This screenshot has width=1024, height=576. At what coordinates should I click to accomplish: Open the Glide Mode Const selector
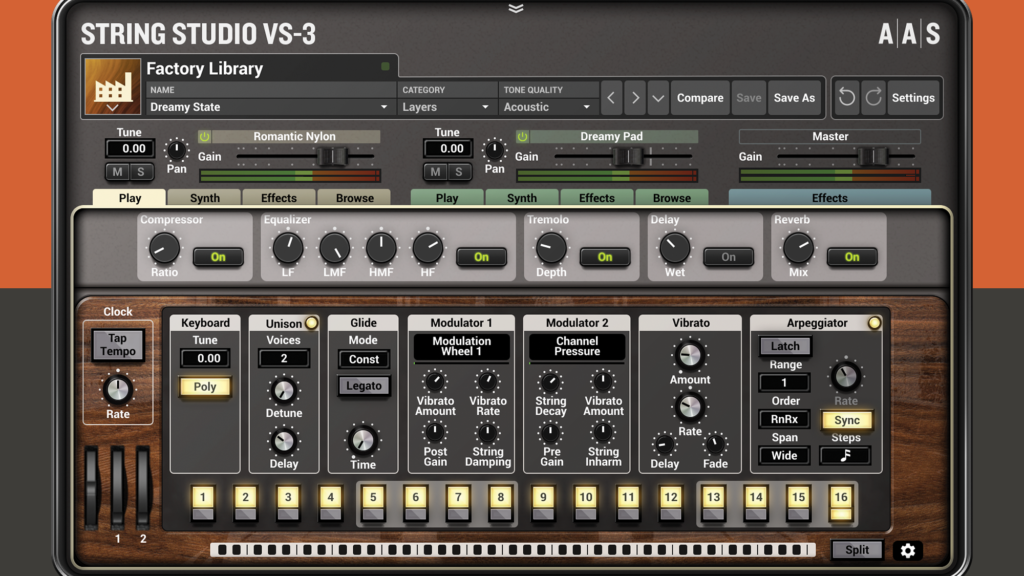tap(364, 359)
